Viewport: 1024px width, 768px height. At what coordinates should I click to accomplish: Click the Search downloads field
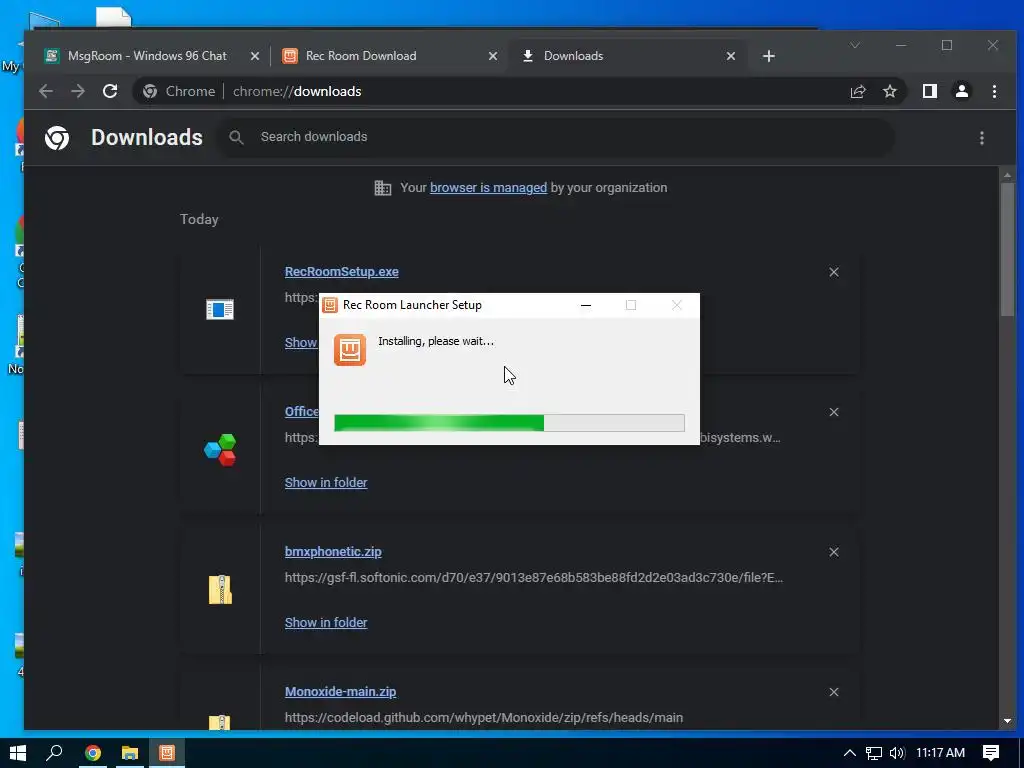point(555,137)
